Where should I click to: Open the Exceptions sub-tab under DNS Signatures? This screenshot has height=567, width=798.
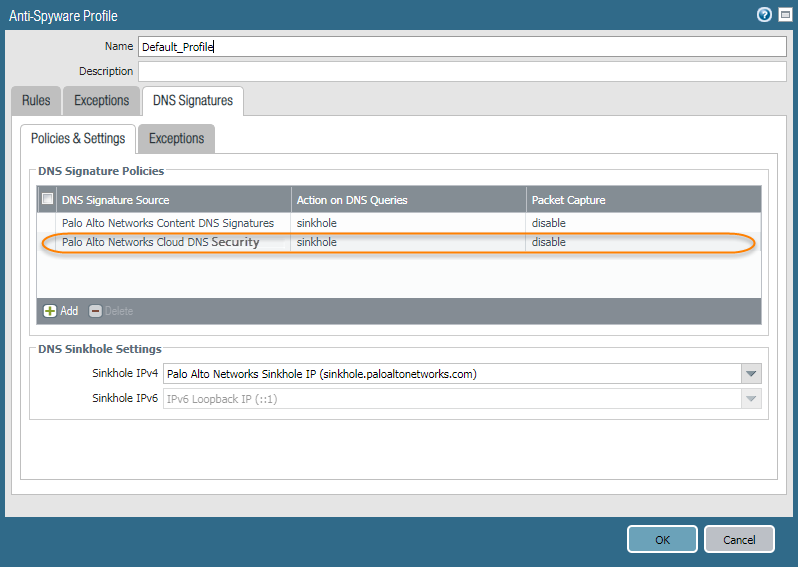coord(176,139)
